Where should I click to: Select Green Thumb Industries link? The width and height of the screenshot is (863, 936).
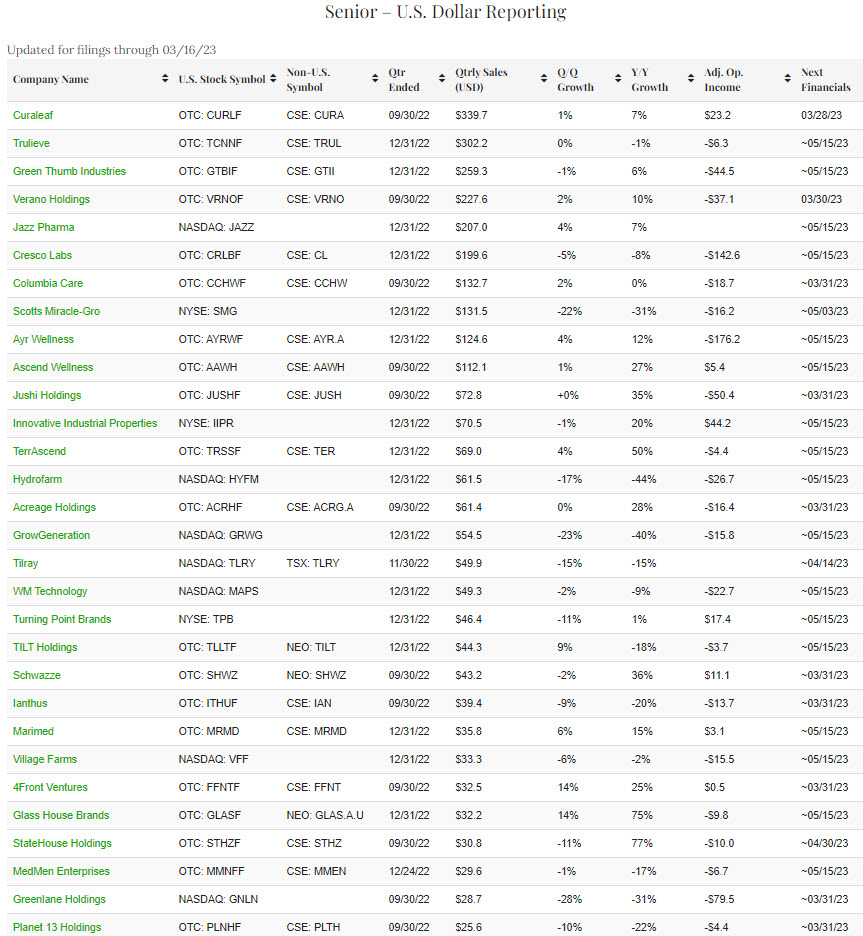pos(69,171)
